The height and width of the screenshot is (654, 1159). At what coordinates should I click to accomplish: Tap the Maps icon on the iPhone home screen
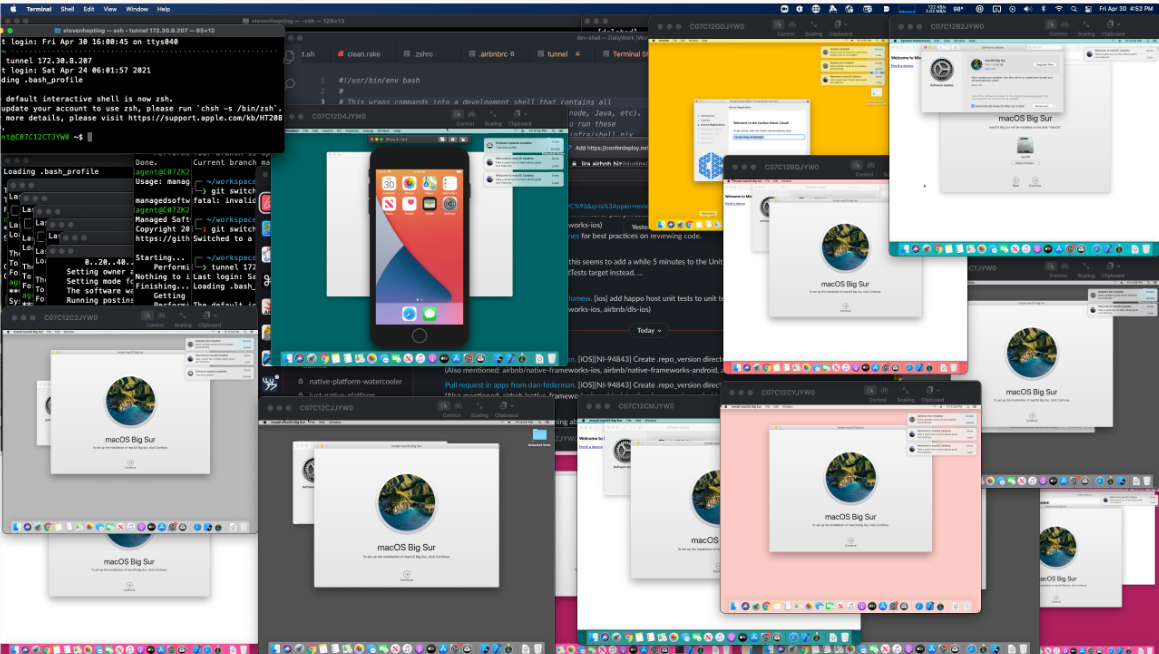[429, 185]
